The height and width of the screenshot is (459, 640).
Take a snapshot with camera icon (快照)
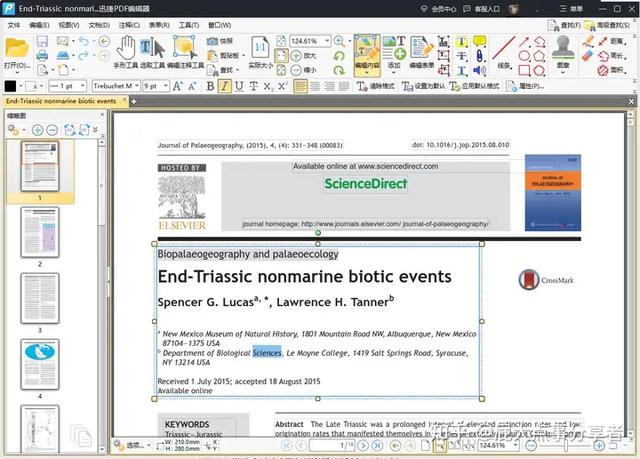(220, 41)
